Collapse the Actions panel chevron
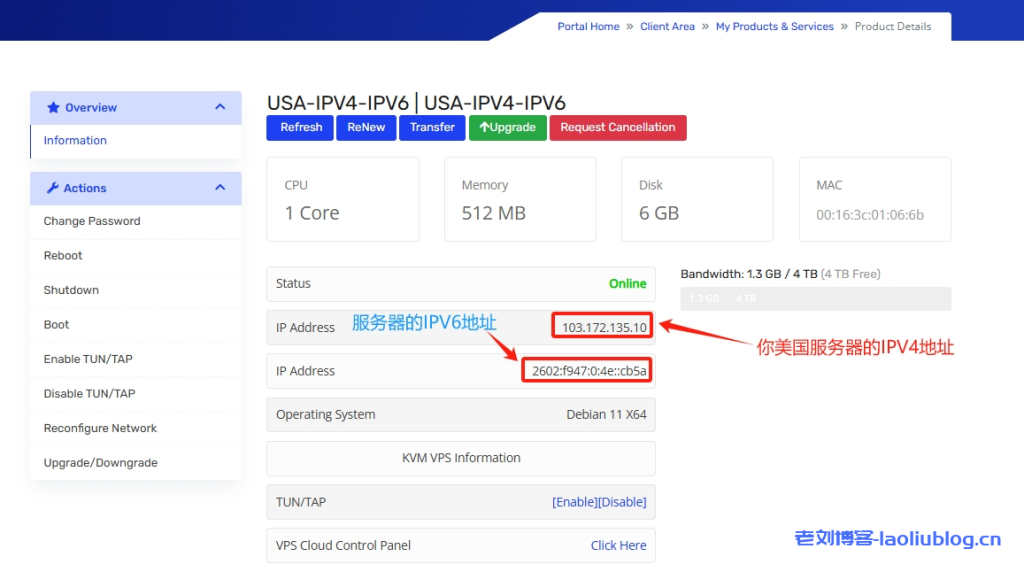The image size is (1024, 572). point(220,187)
